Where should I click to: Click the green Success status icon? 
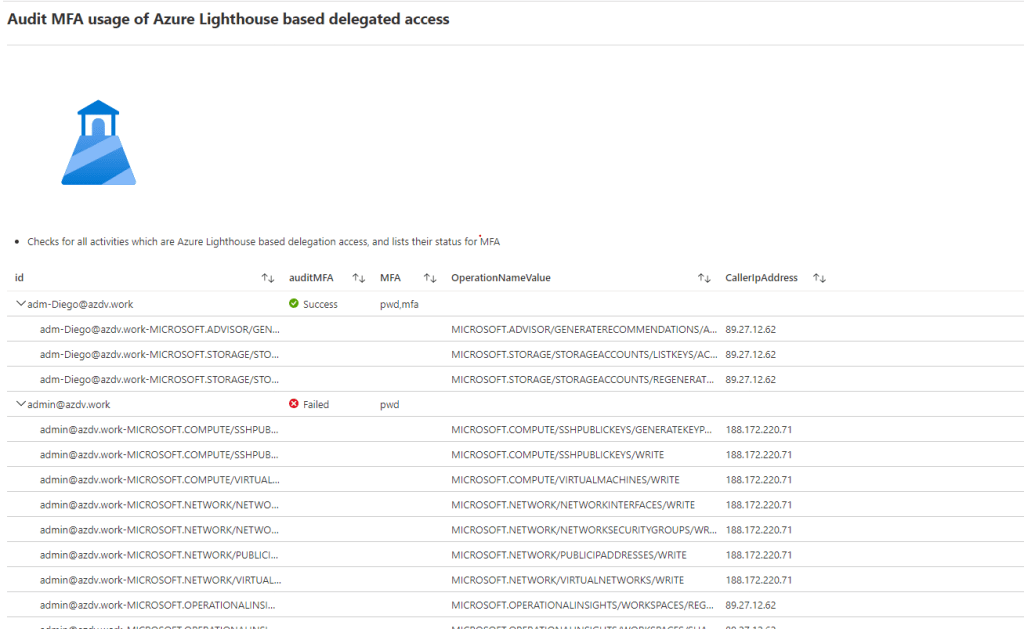[x=294, y=304]
